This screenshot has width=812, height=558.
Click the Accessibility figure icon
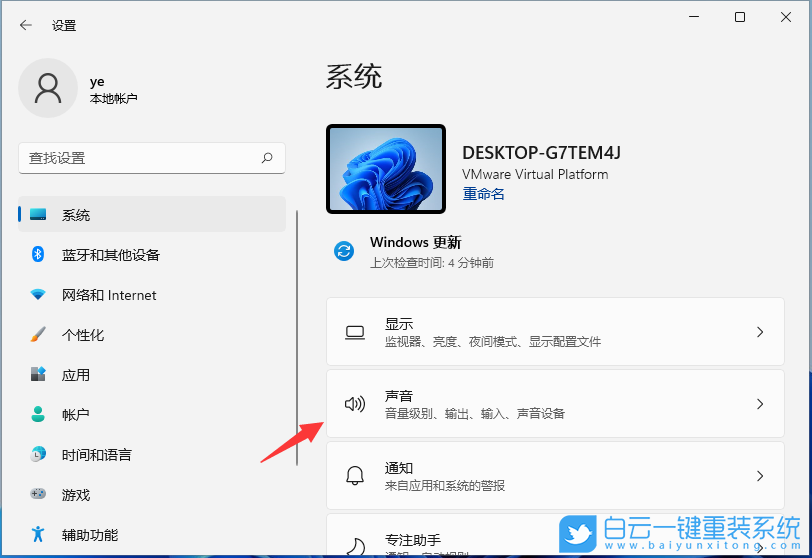point(38,534)
